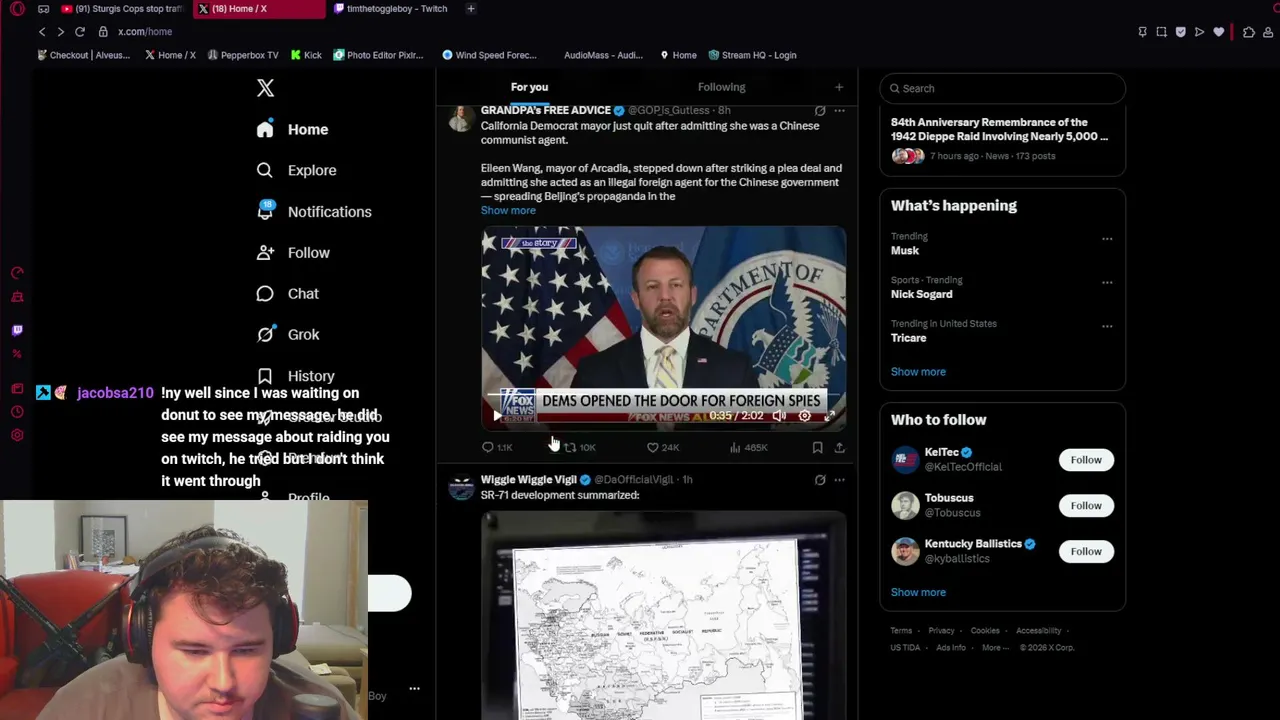The width and height of the screenshot is (1280, 720).
Task: Mute the Fox News video
Action: coord(779,416)
